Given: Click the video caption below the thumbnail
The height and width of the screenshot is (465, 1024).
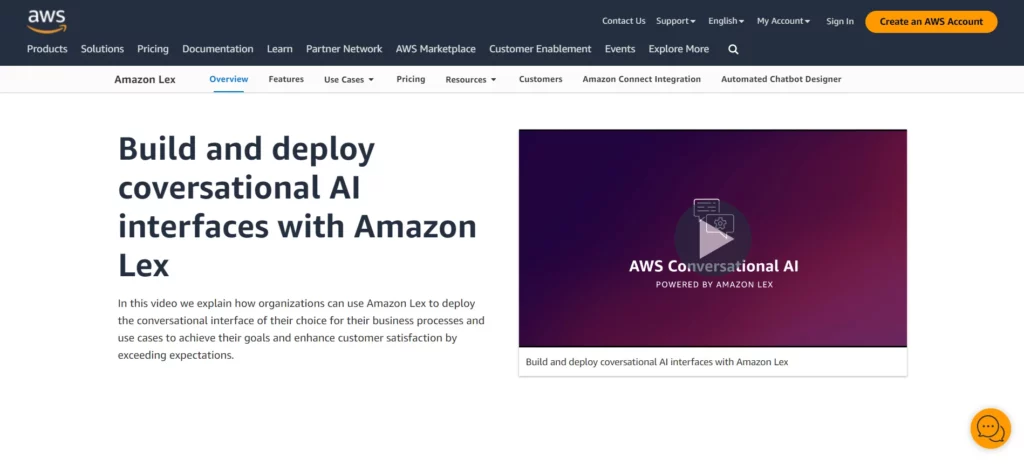Looking at the screenshot, I should (657, 362).
